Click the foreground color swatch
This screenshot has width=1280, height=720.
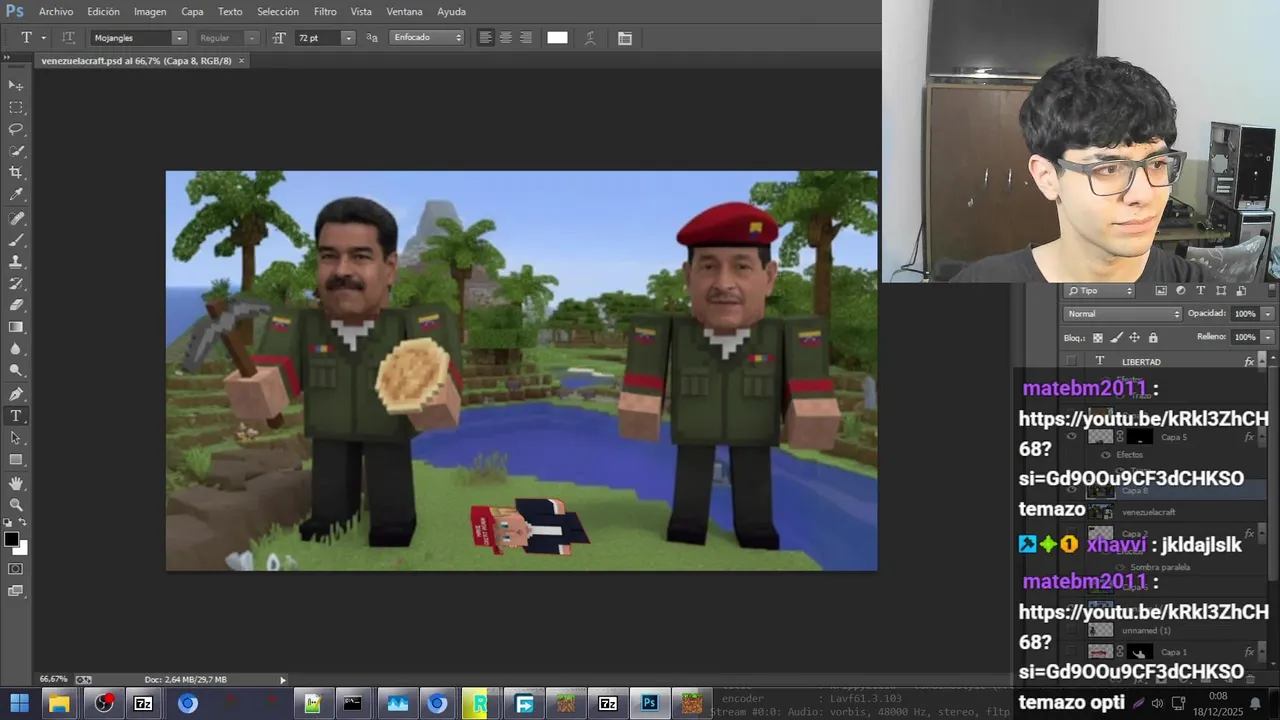[11, 539]
